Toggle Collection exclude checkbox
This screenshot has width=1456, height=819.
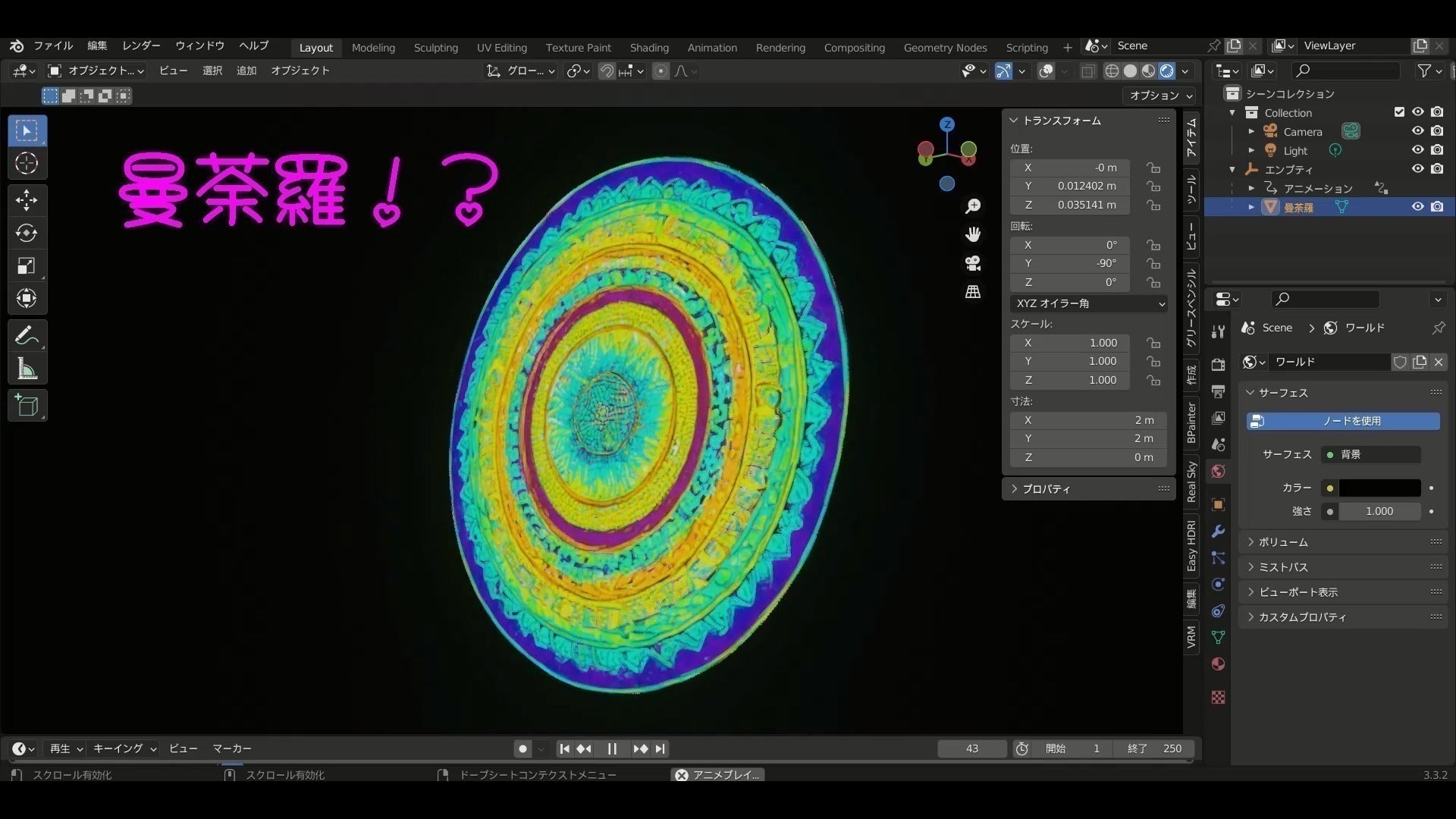[1399, 112]
